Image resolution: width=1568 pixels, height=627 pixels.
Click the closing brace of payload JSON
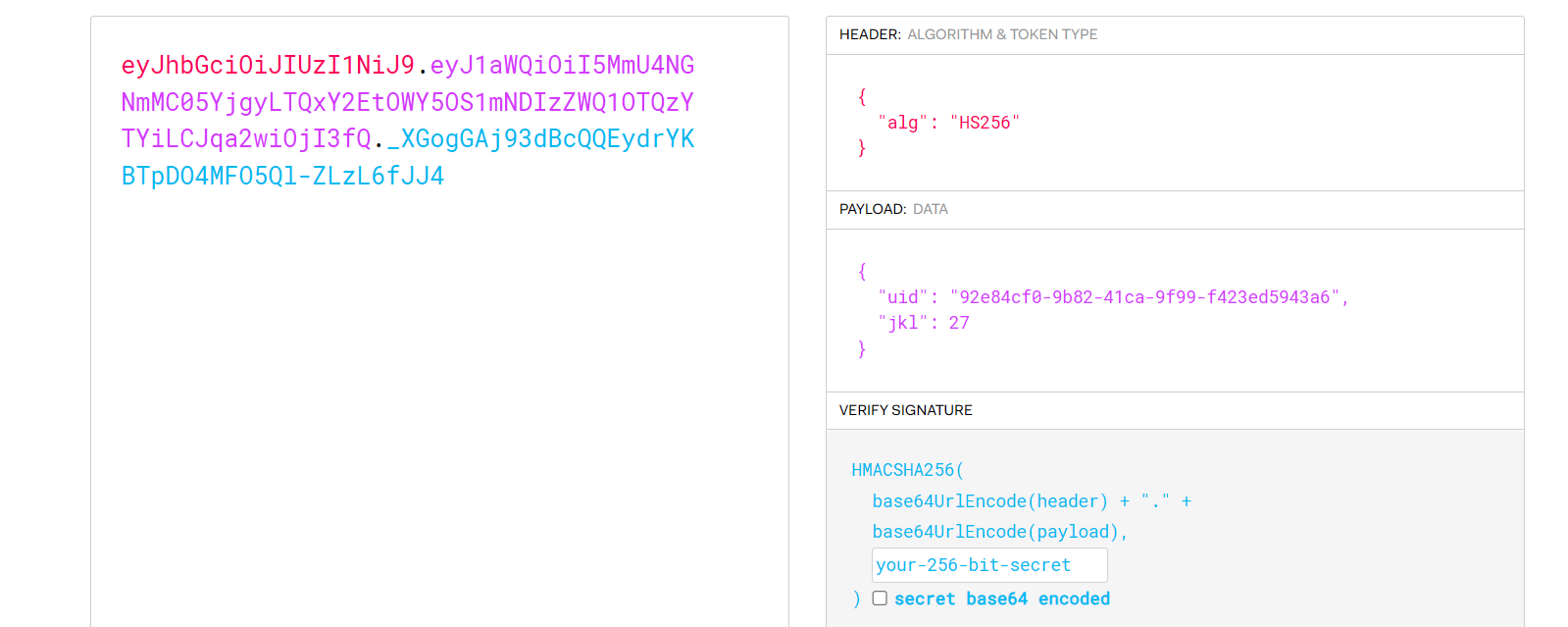(862, 348)
